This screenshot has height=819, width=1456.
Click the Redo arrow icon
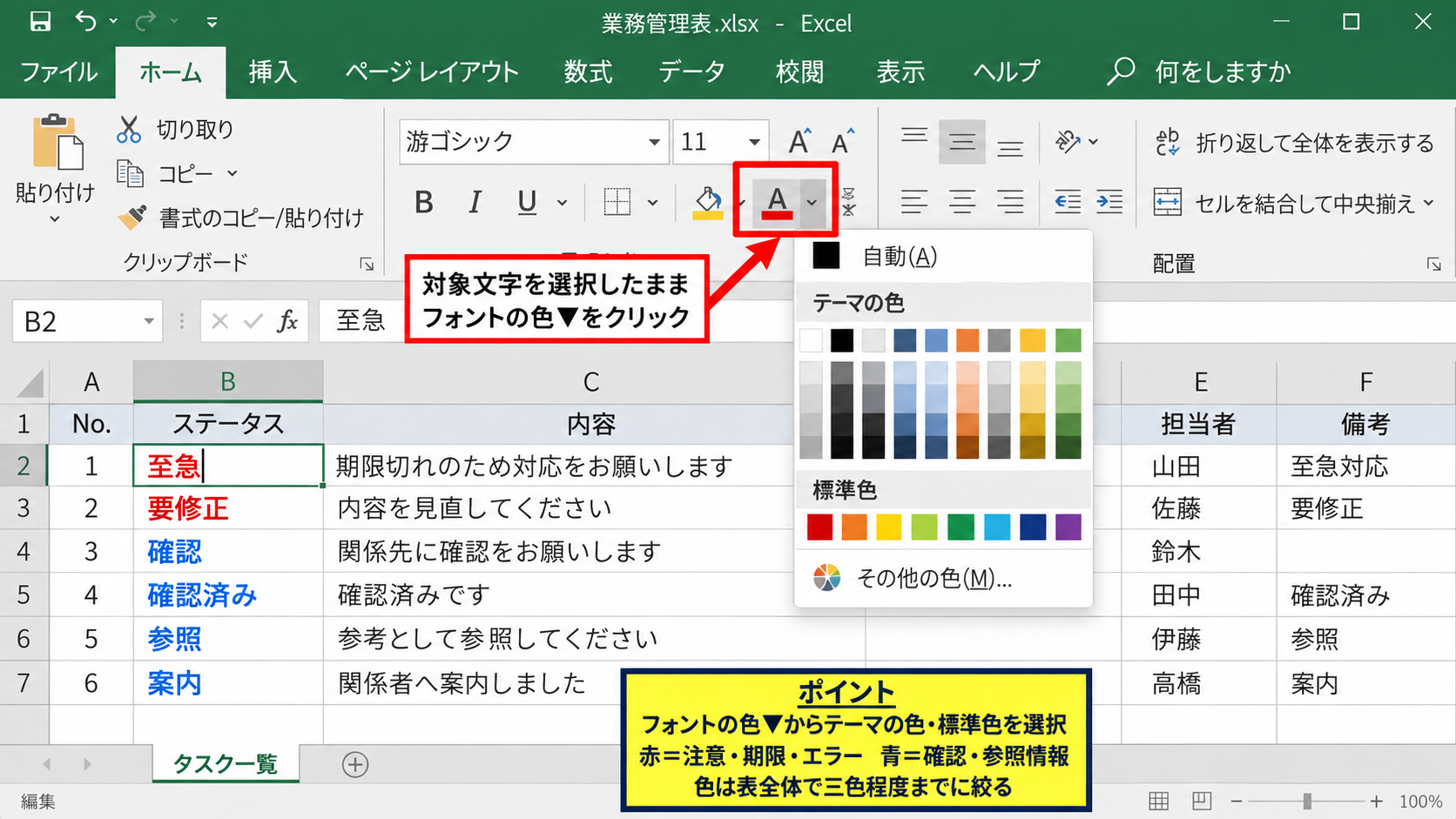coord(147,21)
